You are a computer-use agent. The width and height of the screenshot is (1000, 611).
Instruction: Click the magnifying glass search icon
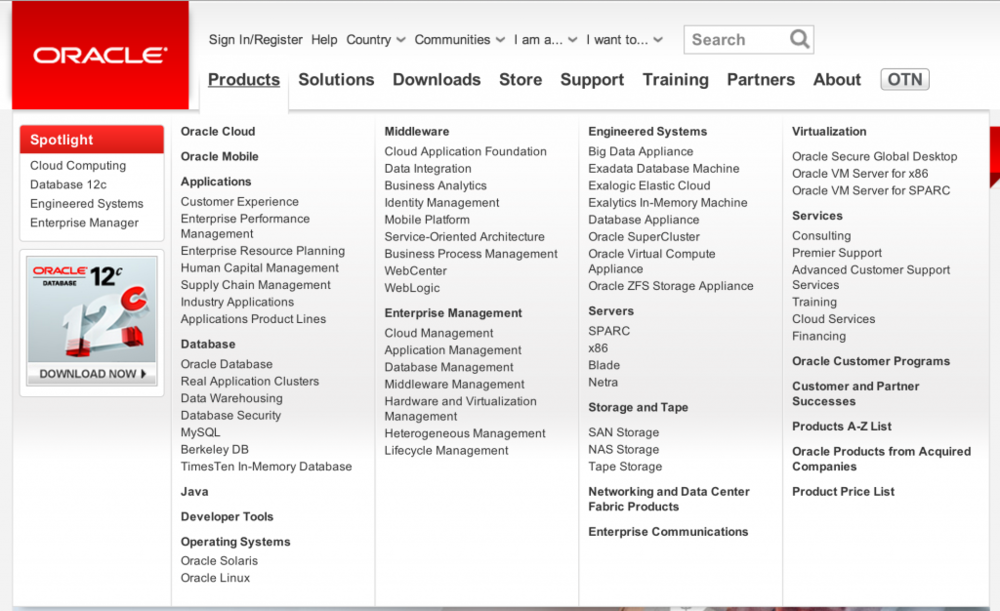coord(799,40)
